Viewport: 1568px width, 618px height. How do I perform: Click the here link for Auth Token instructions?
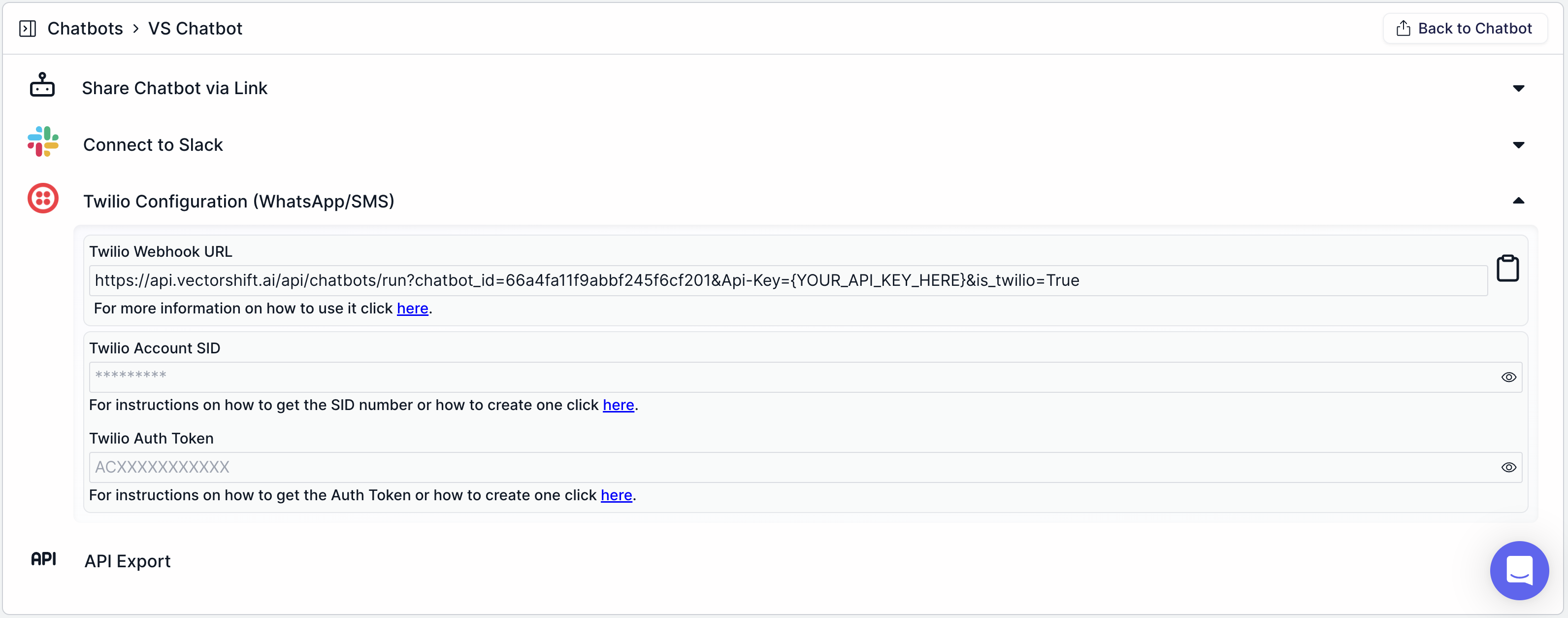tap(616, 495)
